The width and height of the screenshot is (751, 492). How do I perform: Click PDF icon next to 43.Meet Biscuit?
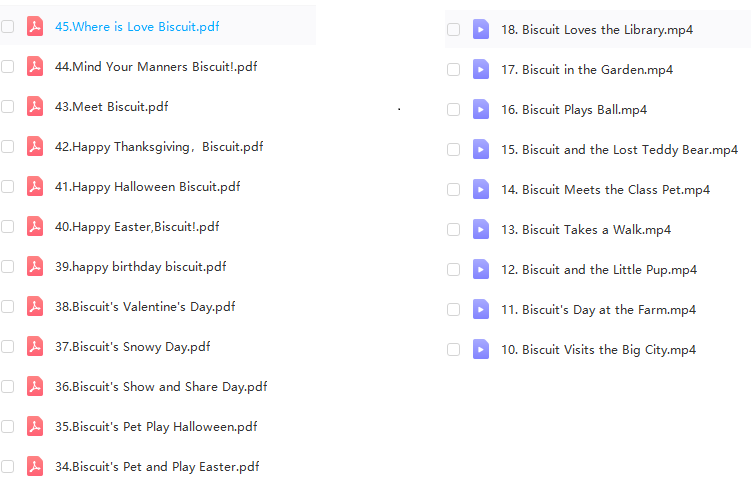(x=34, y=106)
